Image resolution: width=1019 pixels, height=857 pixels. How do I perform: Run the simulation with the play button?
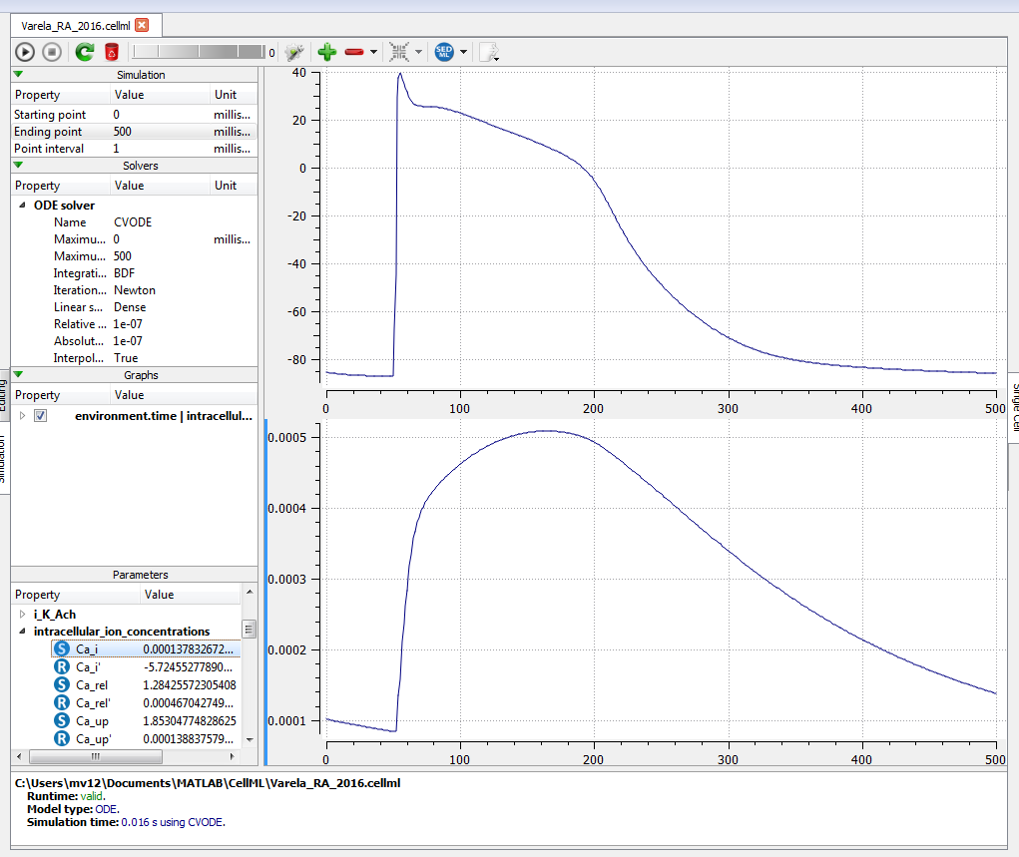pos(25,52)
